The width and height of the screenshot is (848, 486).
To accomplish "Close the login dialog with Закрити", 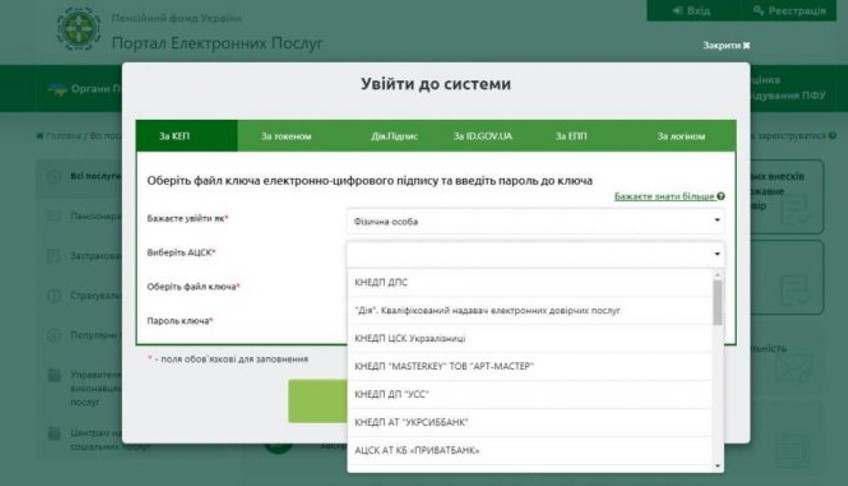I will [x=726, y=45].
